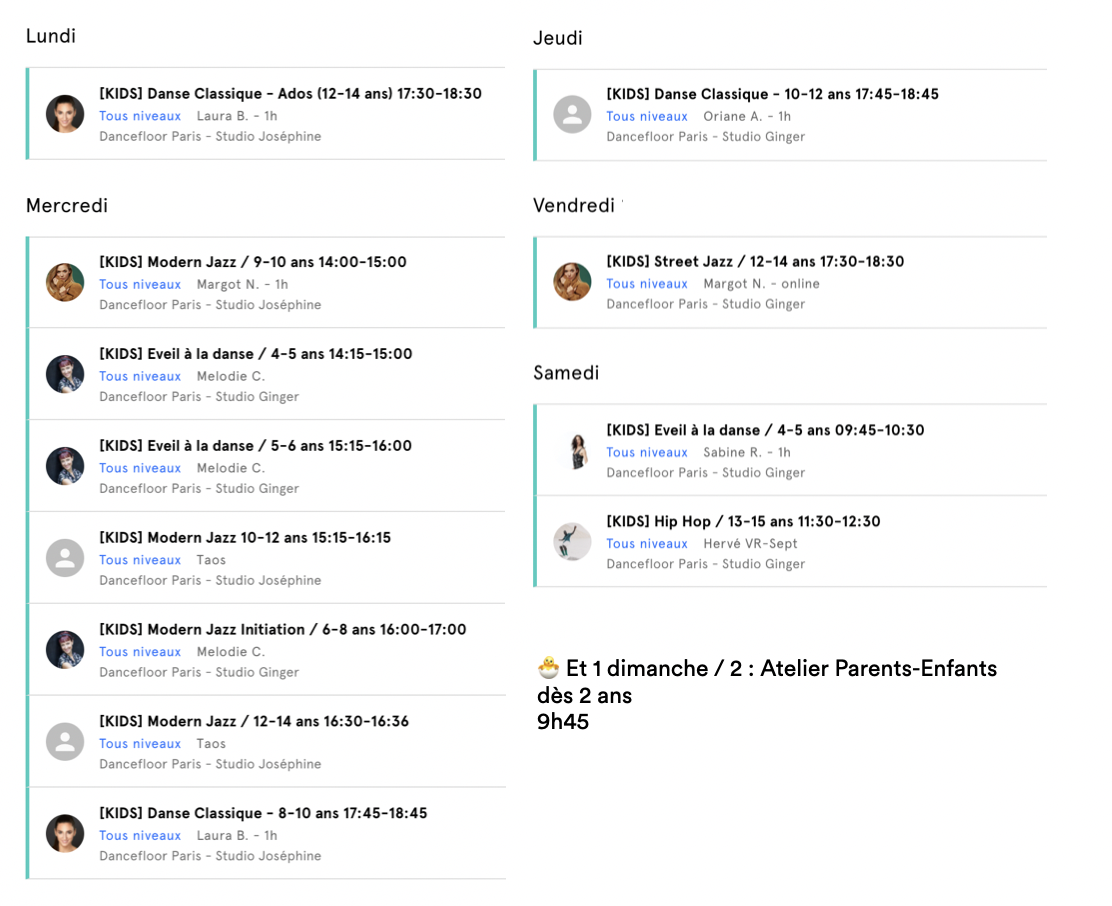The image size is (1112, 906).
Task: Open Eveil à la danse 5-6 ans 15:15 class
Action: click(255, 446)
